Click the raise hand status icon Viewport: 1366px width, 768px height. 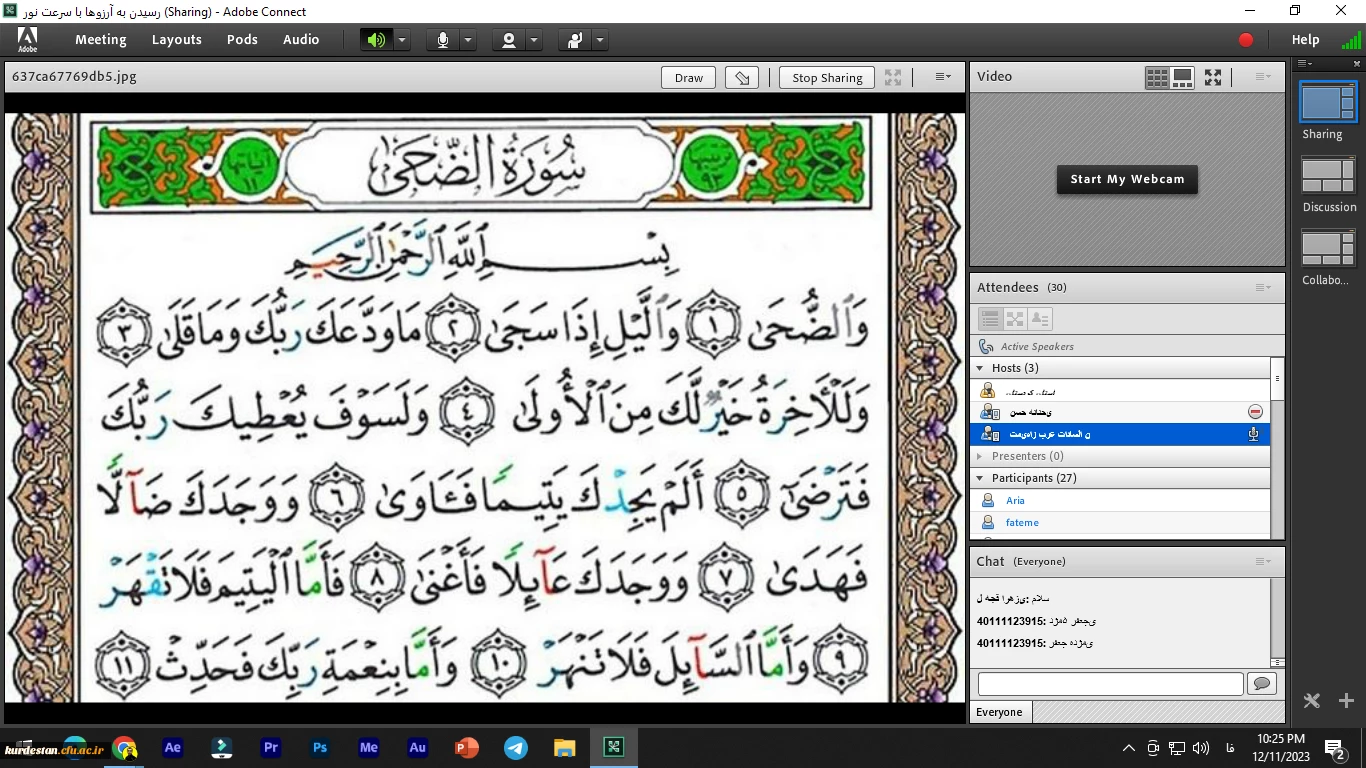pos(575,40)
